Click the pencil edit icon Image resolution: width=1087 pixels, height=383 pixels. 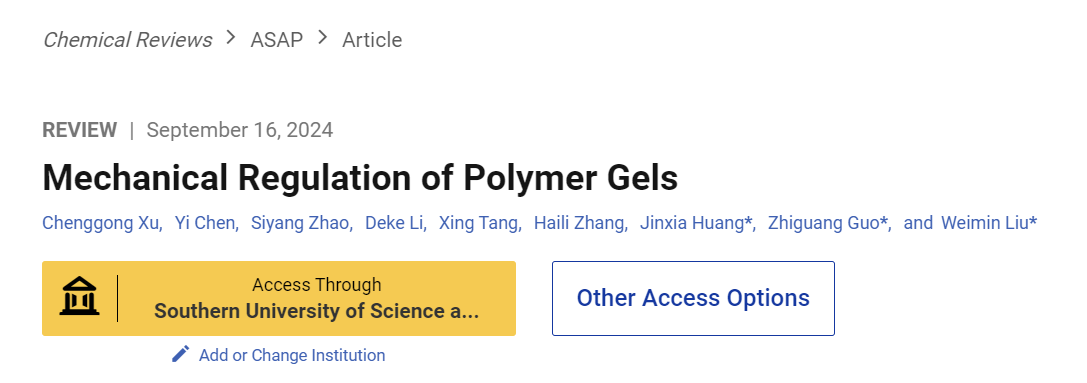181,355
